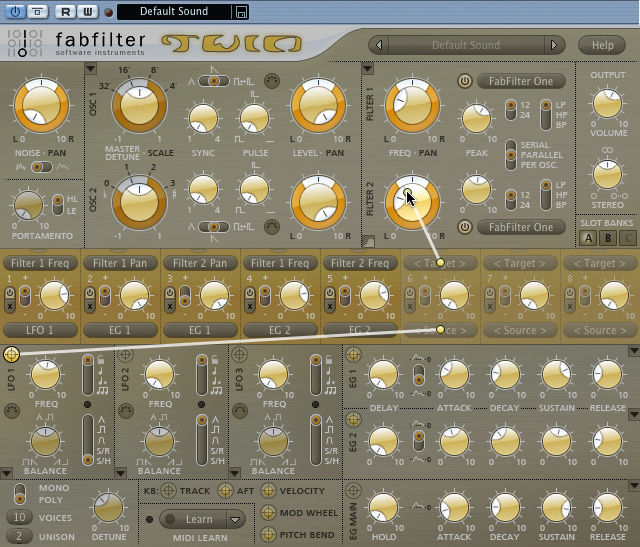This screenshot has width=640, height=547.
Task: Click Filter 1 LP/HP/BP mode slider
Action: [546, 115]
